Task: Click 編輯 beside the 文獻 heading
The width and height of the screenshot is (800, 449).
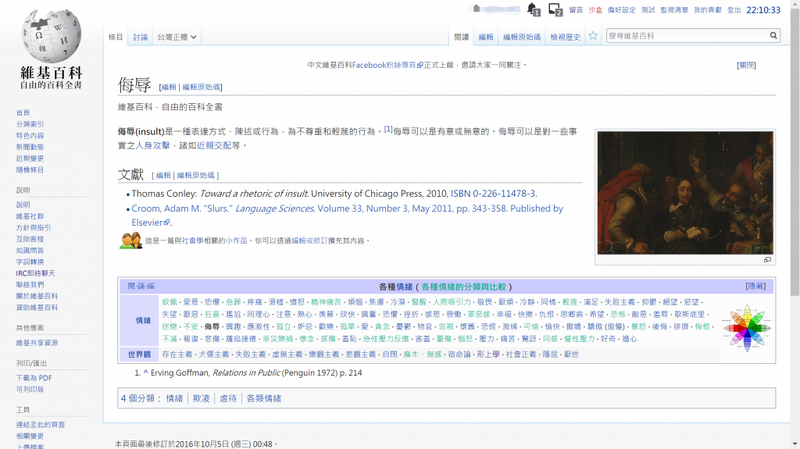Action: pos(163,176)
